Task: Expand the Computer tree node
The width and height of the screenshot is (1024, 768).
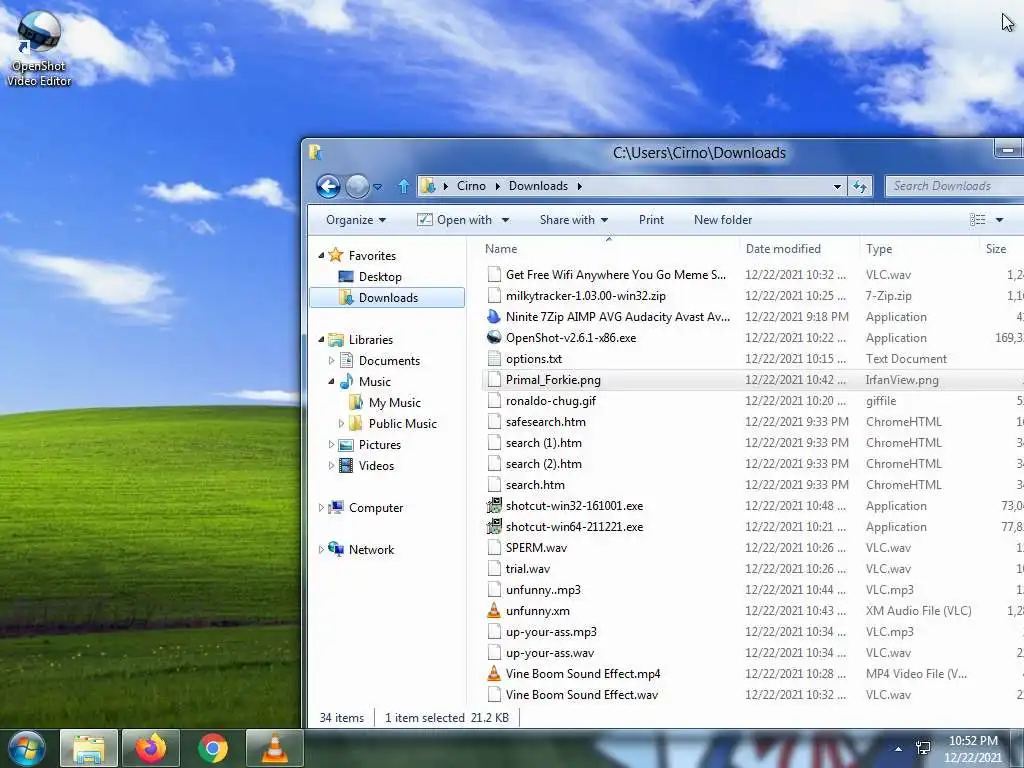Action: [321, 508]
